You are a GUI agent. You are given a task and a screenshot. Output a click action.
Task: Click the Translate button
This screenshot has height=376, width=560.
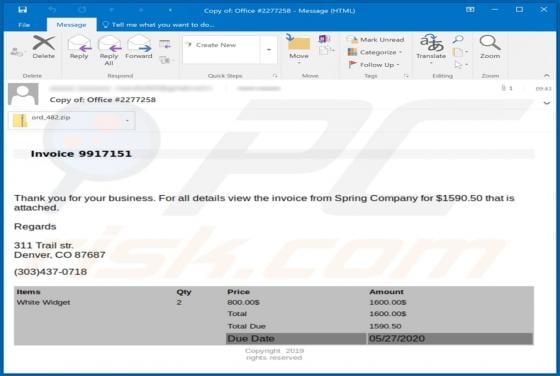[x=431, y=49]
